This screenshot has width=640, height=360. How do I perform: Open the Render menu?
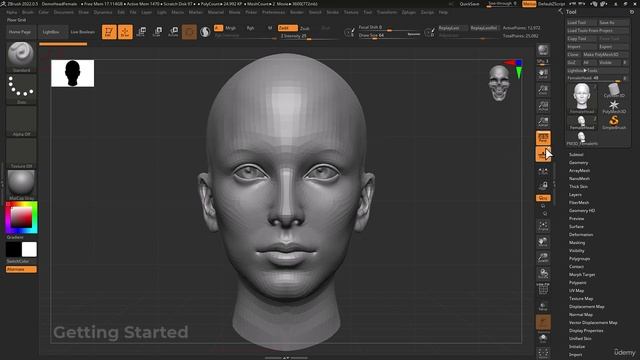tap(297, 12)
